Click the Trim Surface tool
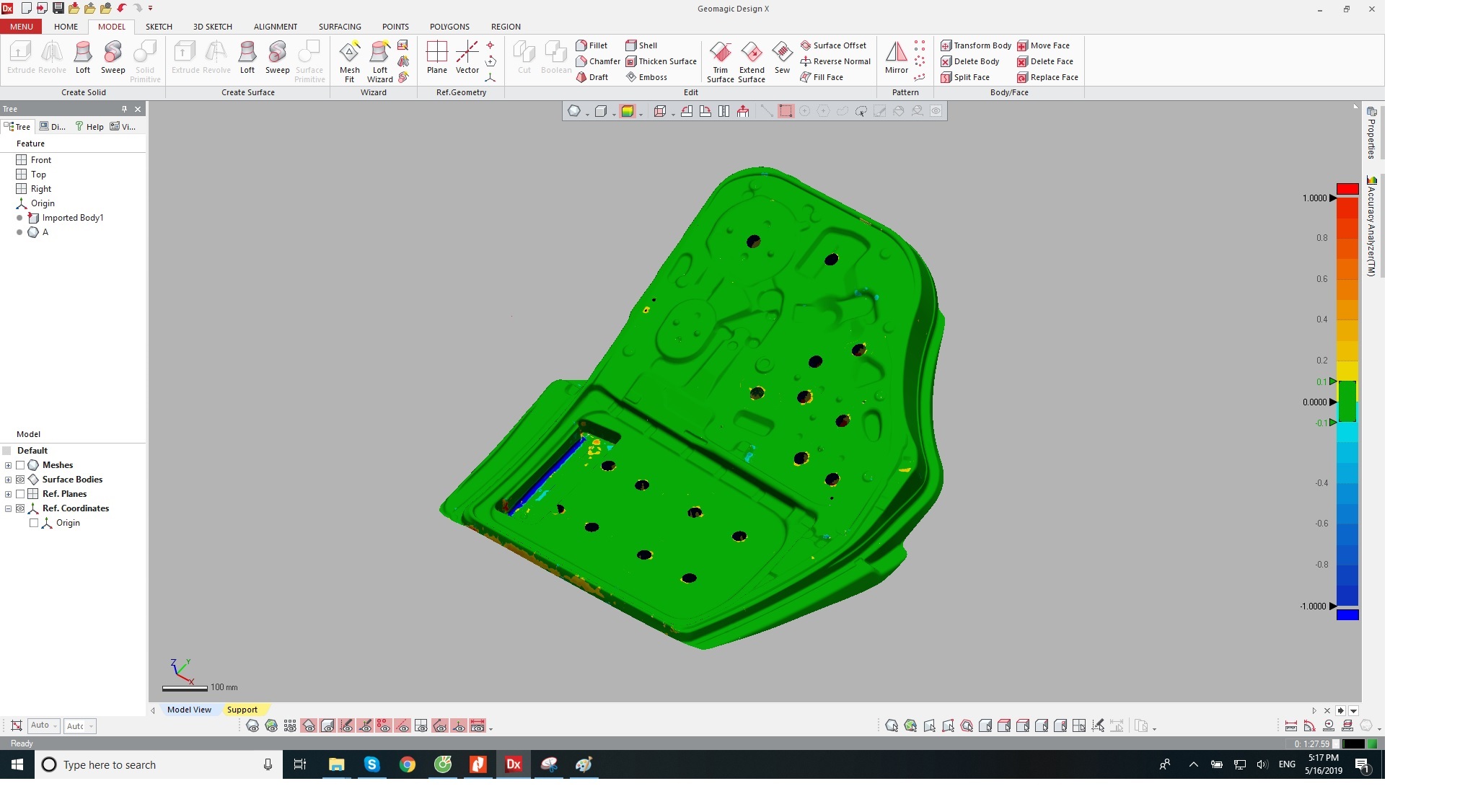This screenshot has height=812, width=1478. pyautogui.click(x=720, y=61)
